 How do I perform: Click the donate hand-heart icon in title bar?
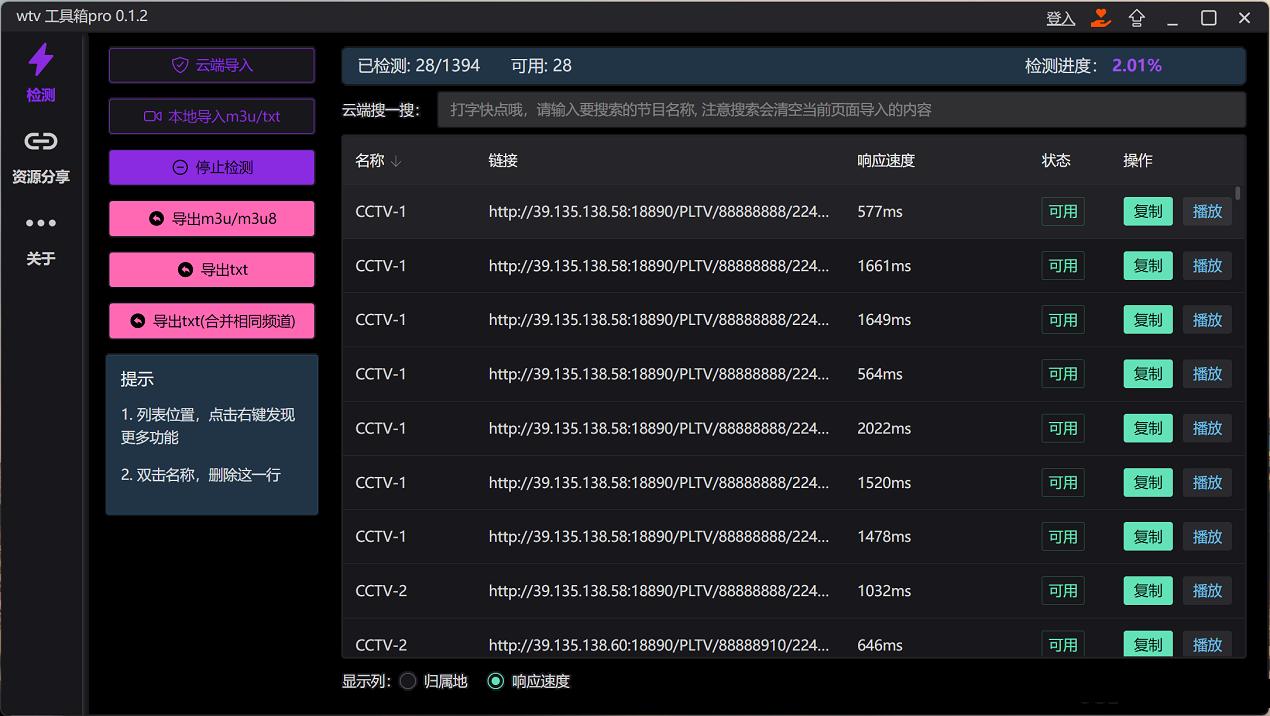[1101, 18]
